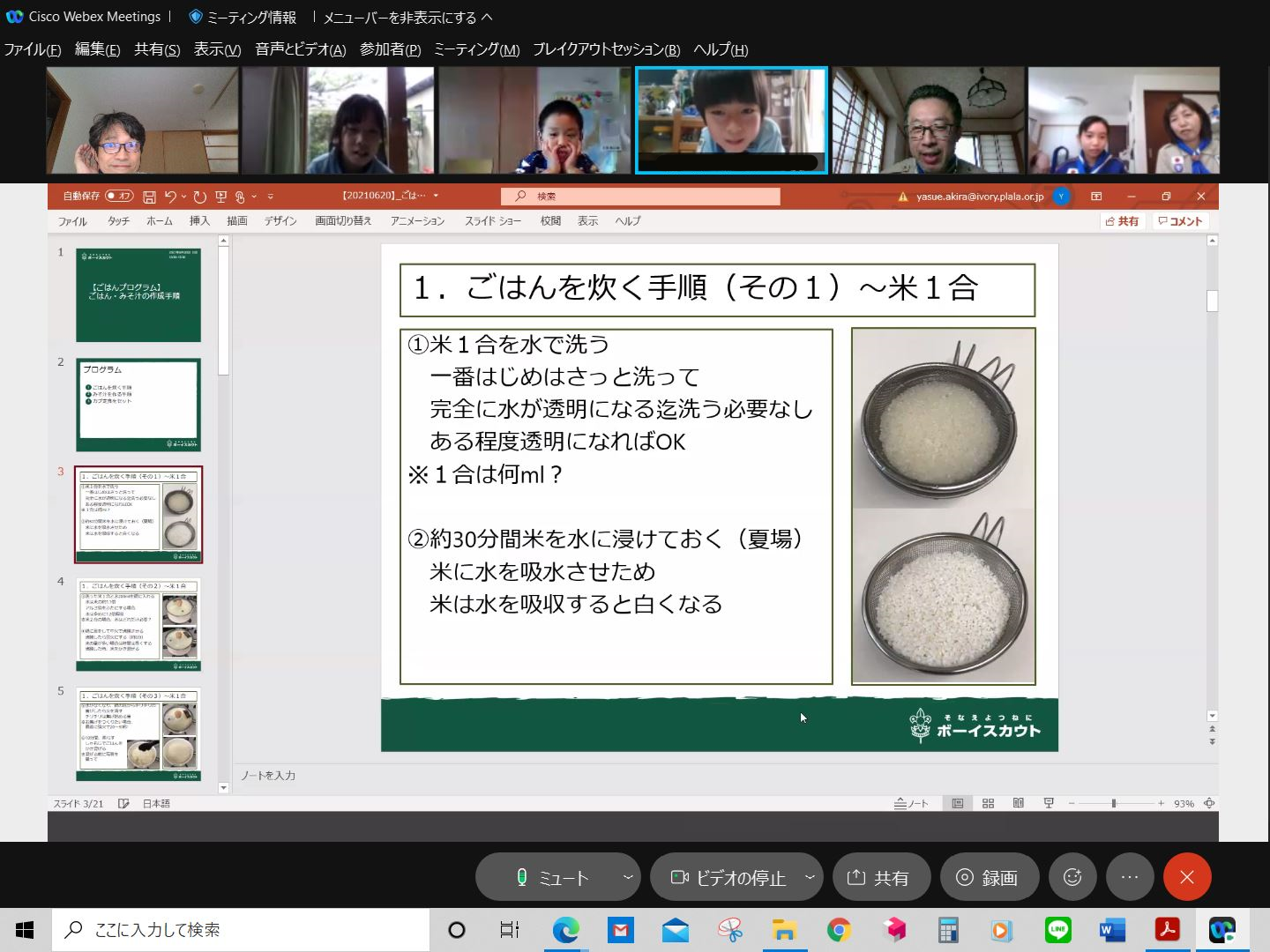Screen dimensions: 1270x952
Task: Open PowerPoint スライドショー tab
Action: tap(493, 221)
